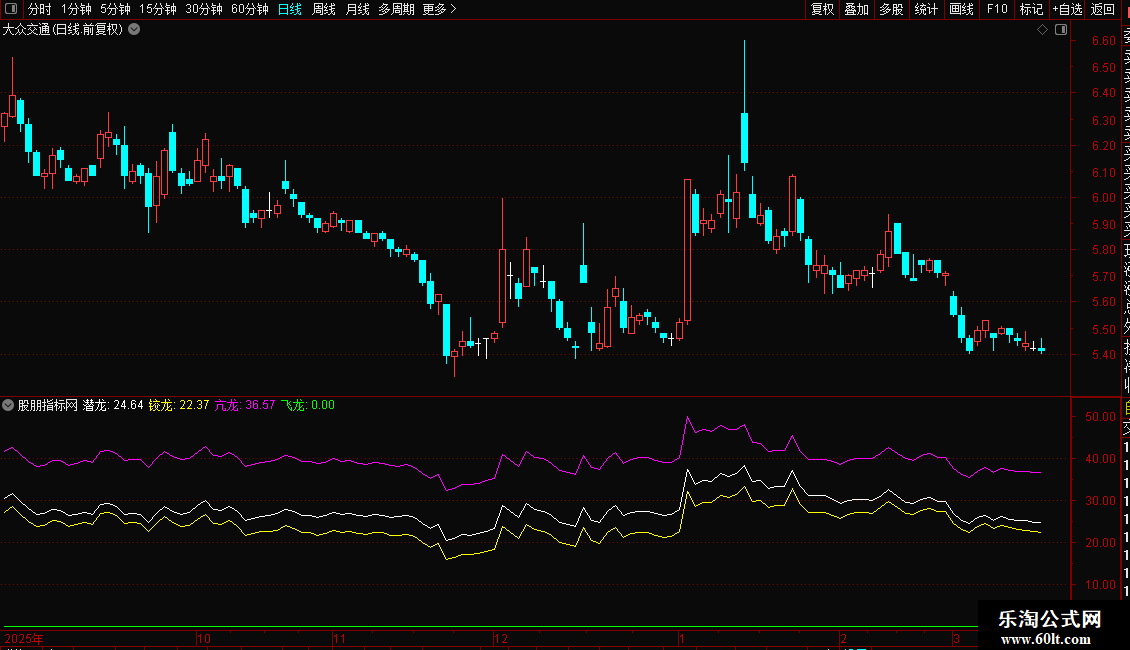Open the 画线 drawing tools
The width and height of the screenshot is (1130, 650).
coord(961,9)
